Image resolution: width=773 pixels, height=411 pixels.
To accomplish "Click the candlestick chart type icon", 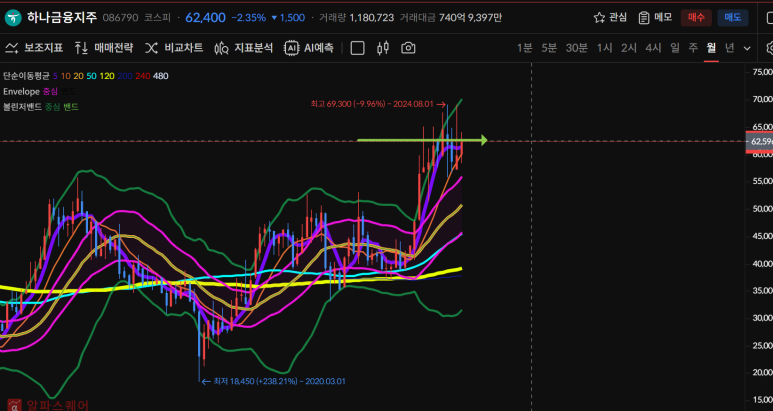I will point(383,48).
